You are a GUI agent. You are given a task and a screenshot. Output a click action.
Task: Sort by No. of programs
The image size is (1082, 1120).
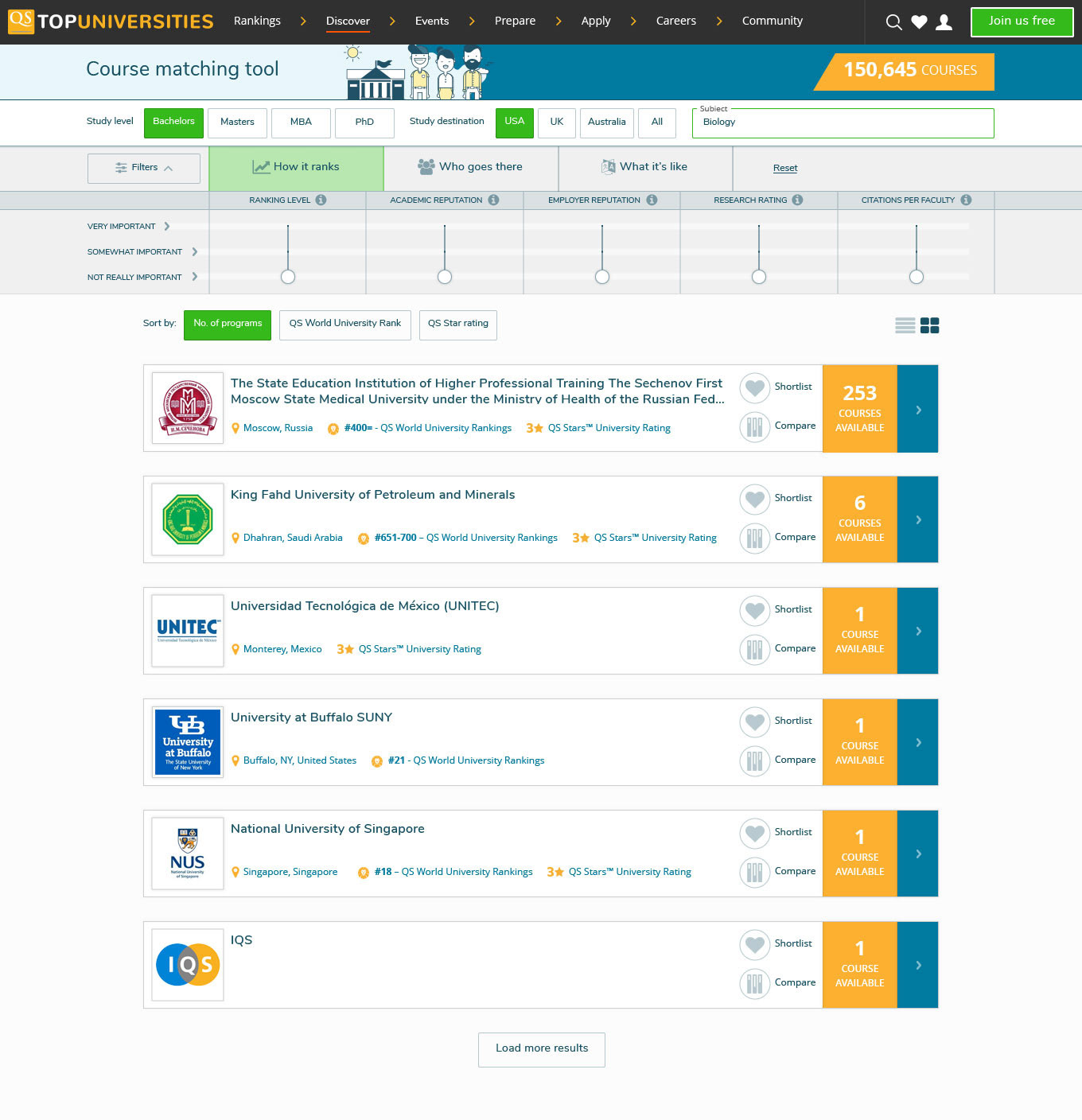click(x=228, y=325)
